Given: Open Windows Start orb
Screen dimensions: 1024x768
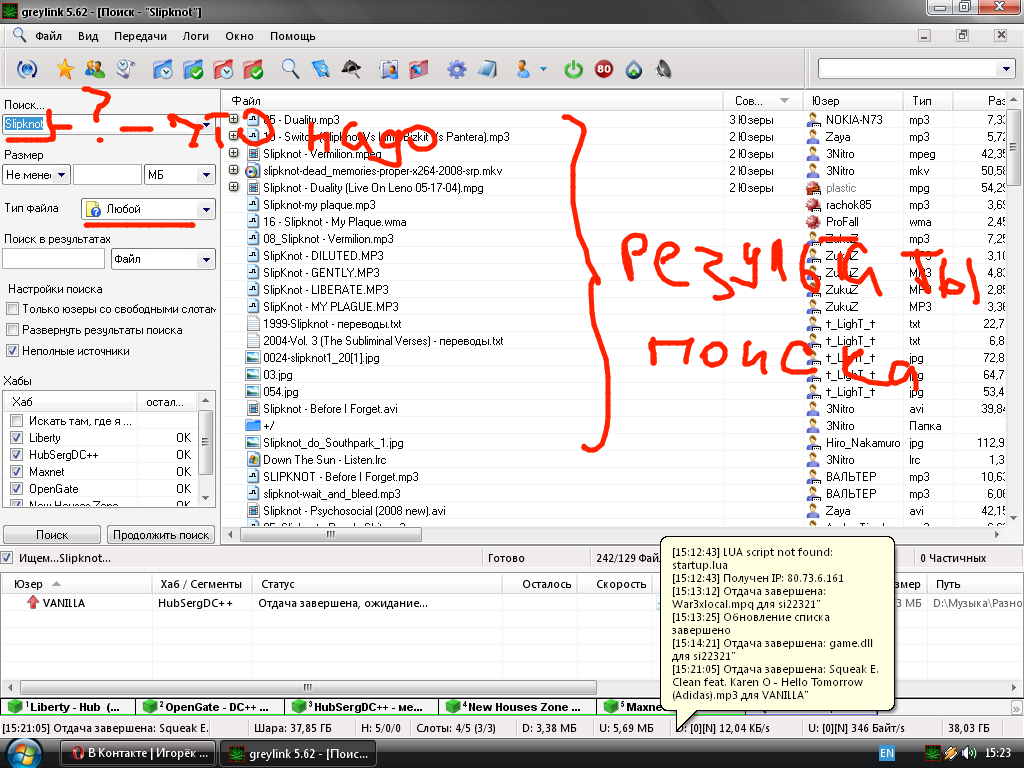Looking at the screenshot, I should pos(24,754).
